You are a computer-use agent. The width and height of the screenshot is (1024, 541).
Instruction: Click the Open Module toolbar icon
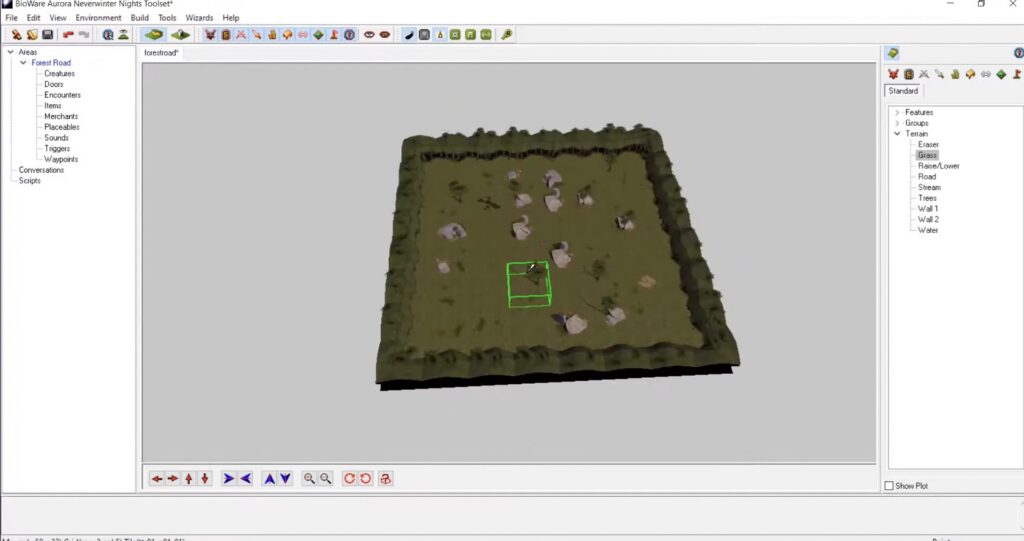32,35
